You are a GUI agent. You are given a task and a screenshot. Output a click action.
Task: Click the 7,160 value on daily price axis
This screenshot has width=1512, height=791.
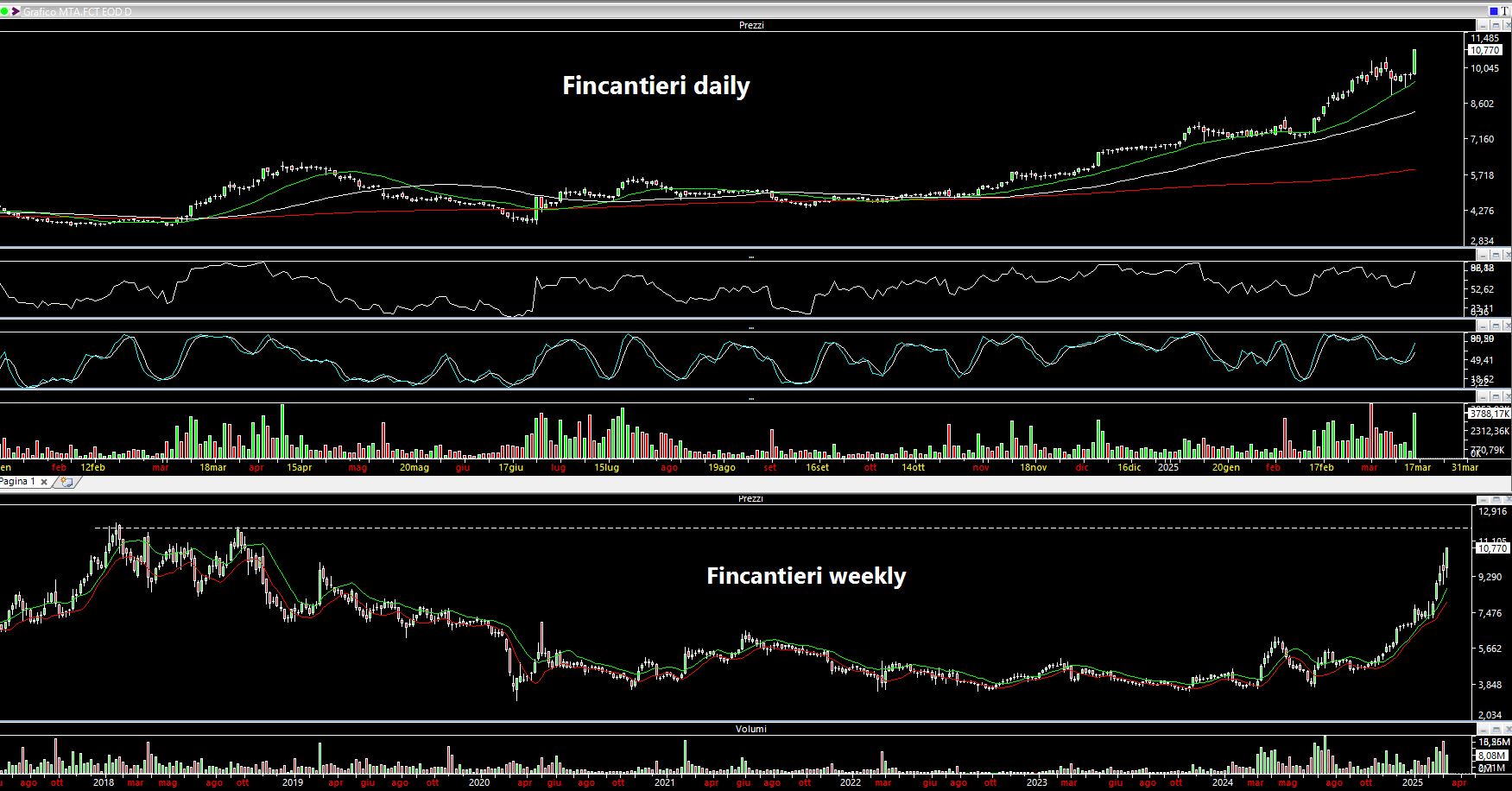click(x=1482, y=139)
